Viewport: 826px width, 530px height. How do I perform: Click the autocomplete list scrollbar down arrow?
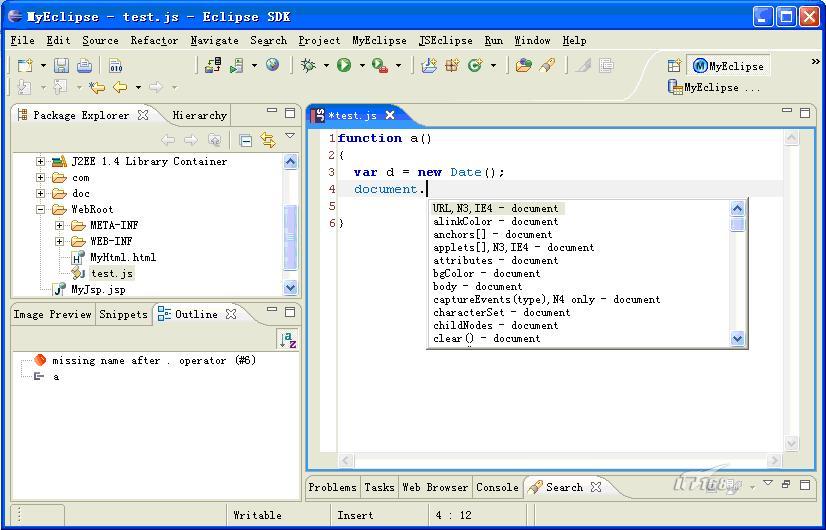(x=738, y=339)
